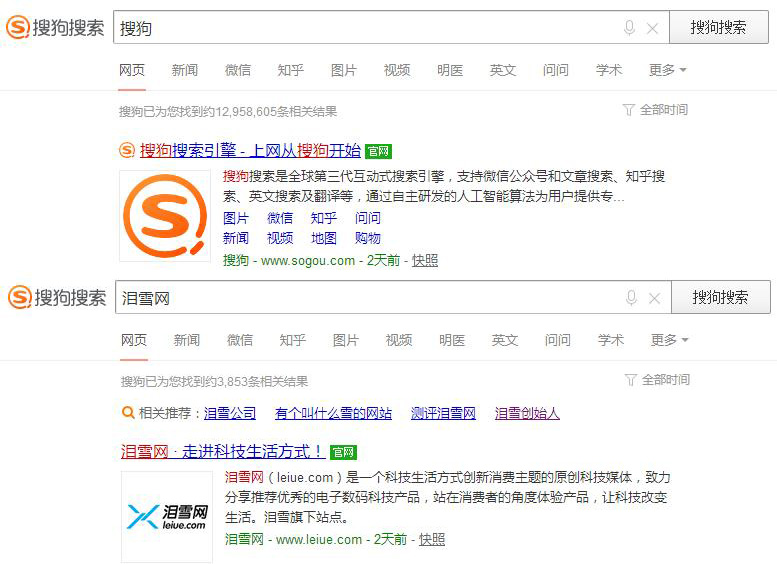This screenshot has width=777, height=564.
Task: Switch to the 英文 tab in the 泪雪网 search tabs
Action: 505,340
